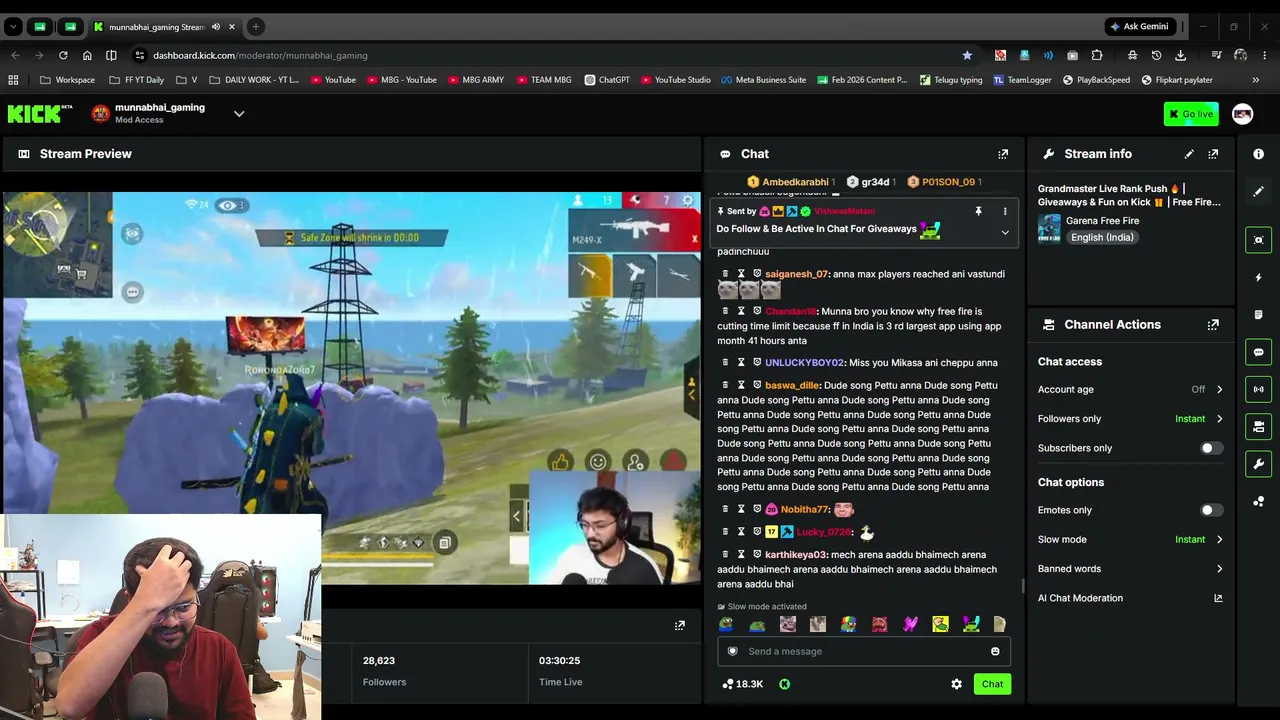
Task: Click the pin icon on pinned message
Action: (978, 212)
